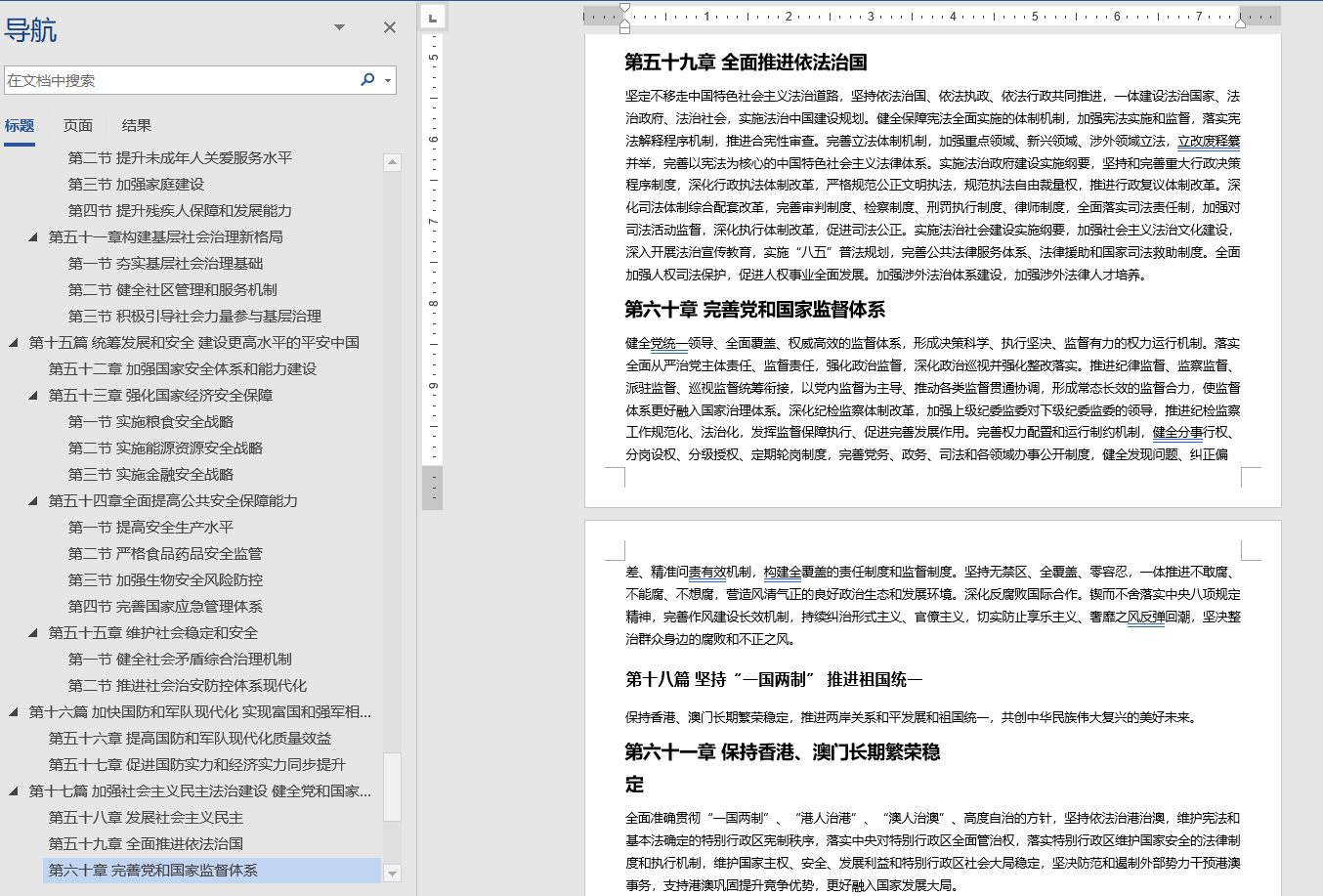Go to 第二节 实施能源资源安全战略

[165, 448]
